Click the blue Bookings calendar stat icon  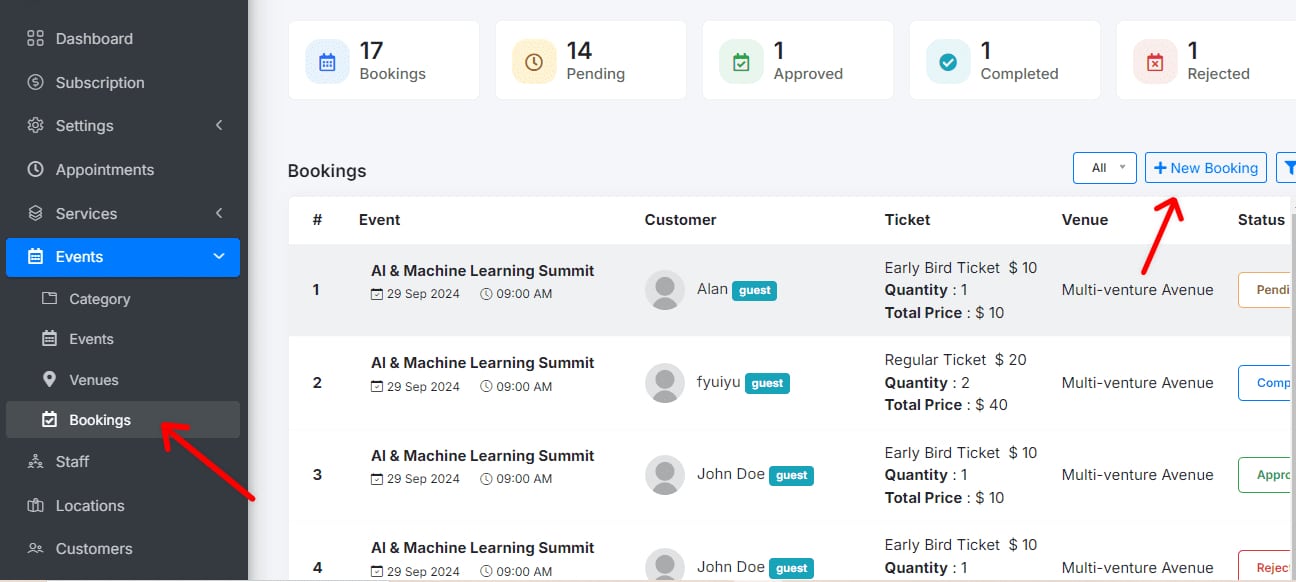tap(327, 62)
